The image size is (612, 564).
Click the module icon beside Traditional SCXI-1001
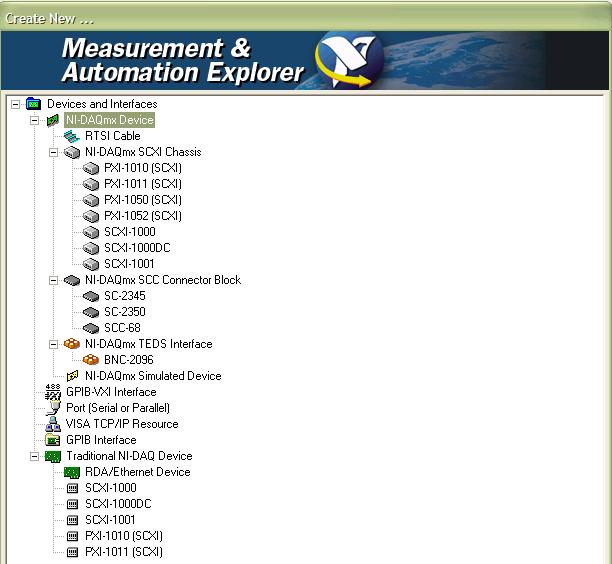coord(72,520)
